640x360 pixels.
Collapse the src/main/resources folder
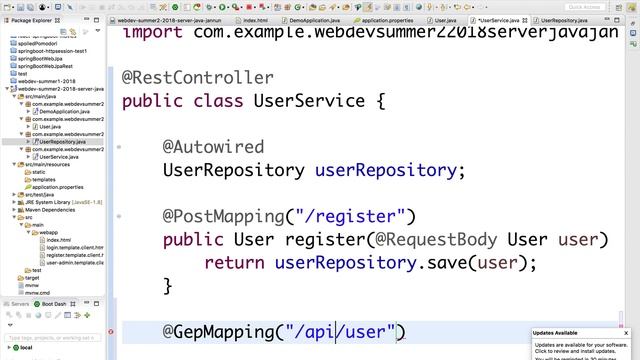coord(14,164)
